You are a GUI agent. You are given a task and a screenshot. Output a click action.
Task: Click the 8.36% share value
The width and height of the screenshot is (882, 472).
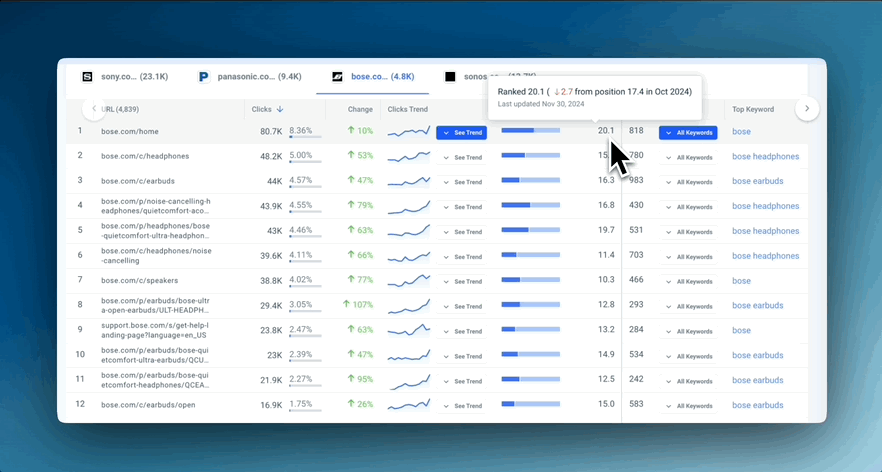point(301,131)
